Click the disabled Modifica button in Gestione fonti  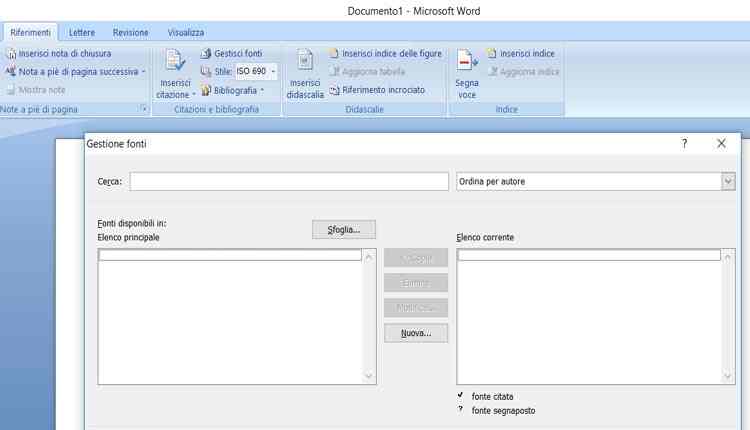click(x=416, y=308)
